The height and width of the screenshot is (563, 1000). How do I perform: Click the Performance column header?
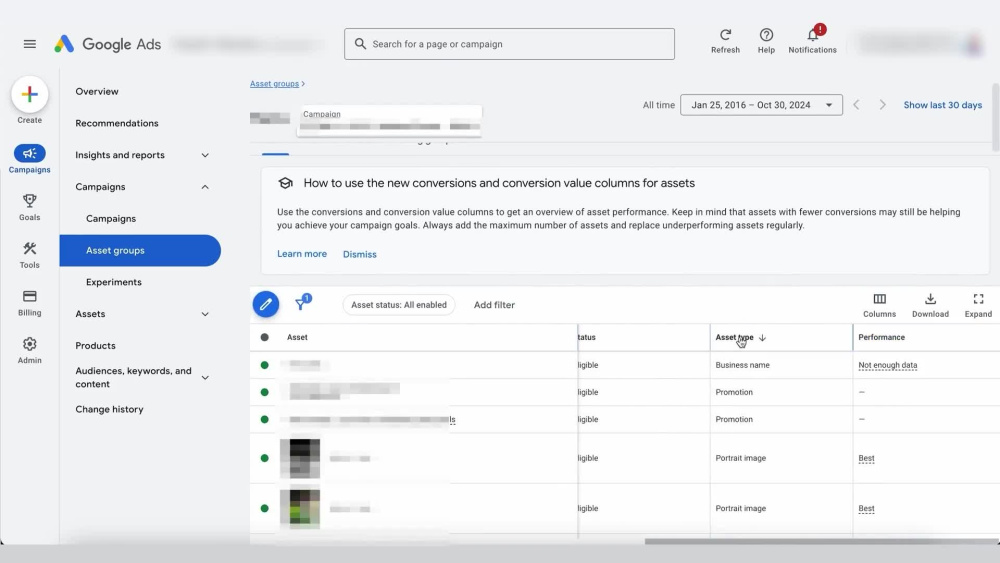click(x=881, y=337)
